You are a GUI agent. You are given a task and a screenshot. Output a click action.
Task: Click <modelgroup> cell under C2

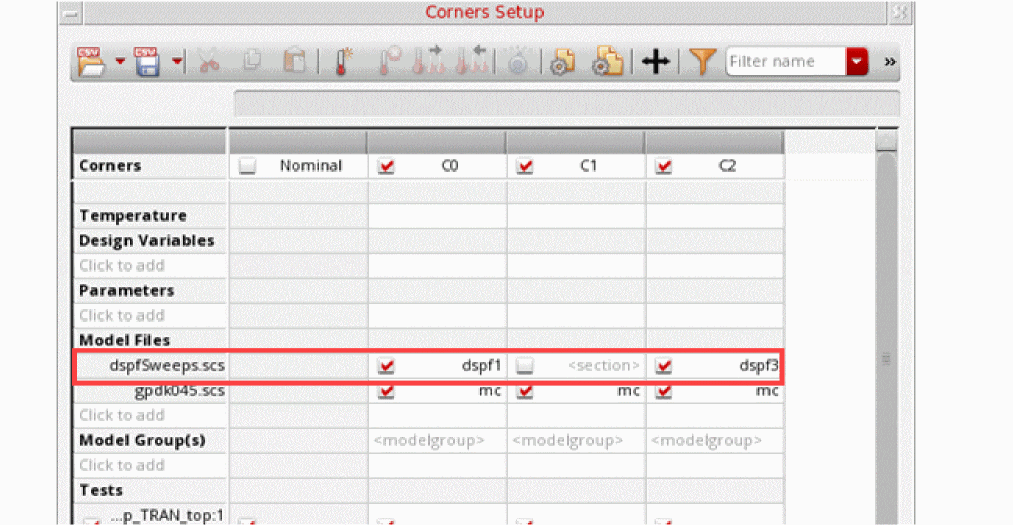tap(706, 440)
